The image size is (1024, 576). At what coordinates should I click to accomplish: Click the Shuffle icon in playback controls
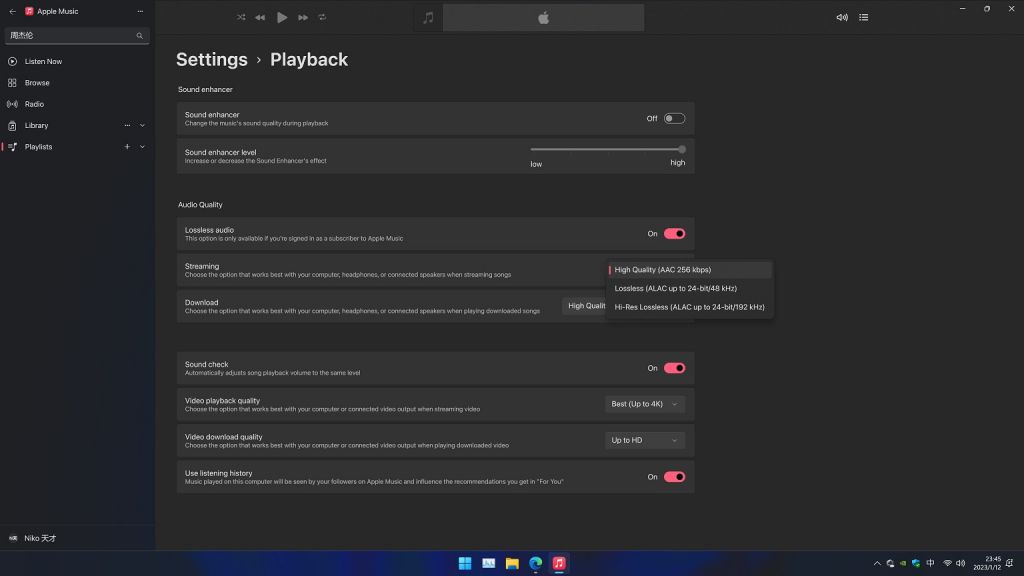(x=241, y=17)
